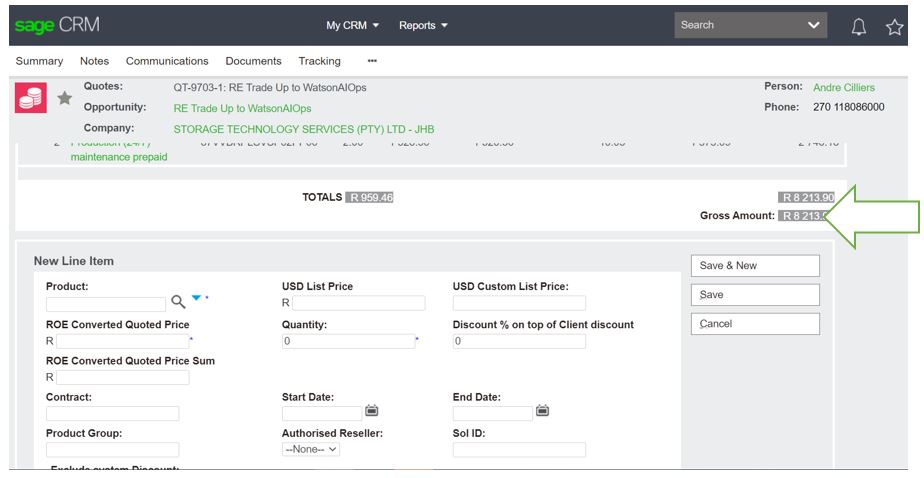Toggle the grey star beside Quotes
The width and height of the screenshot is (924, 478).
pos(64,98)
